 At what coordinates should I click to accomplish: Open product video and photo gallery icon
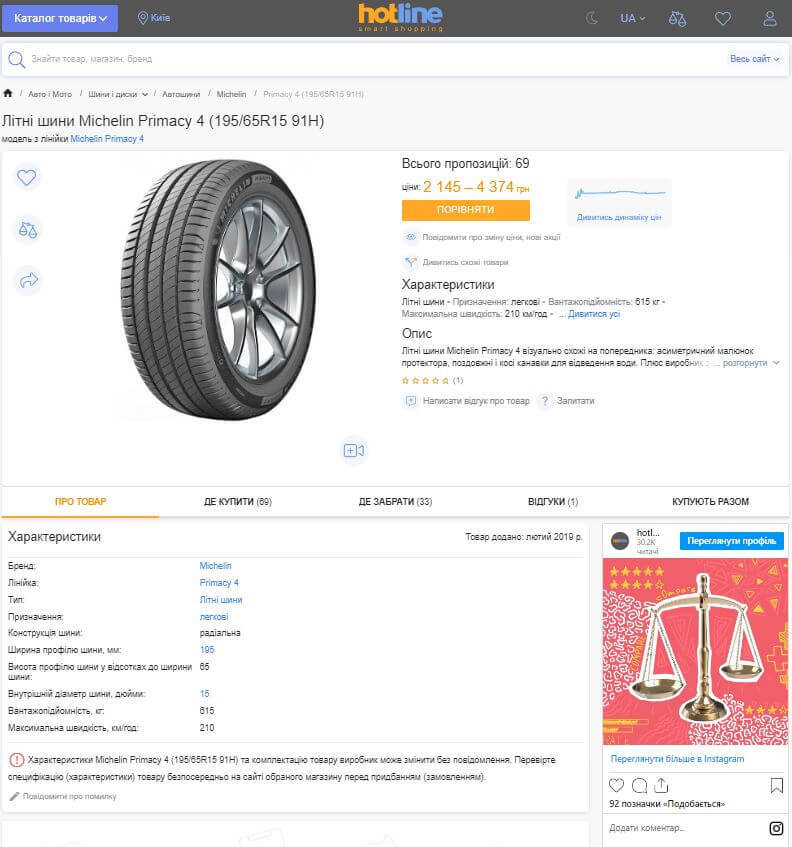click(353, 450)
